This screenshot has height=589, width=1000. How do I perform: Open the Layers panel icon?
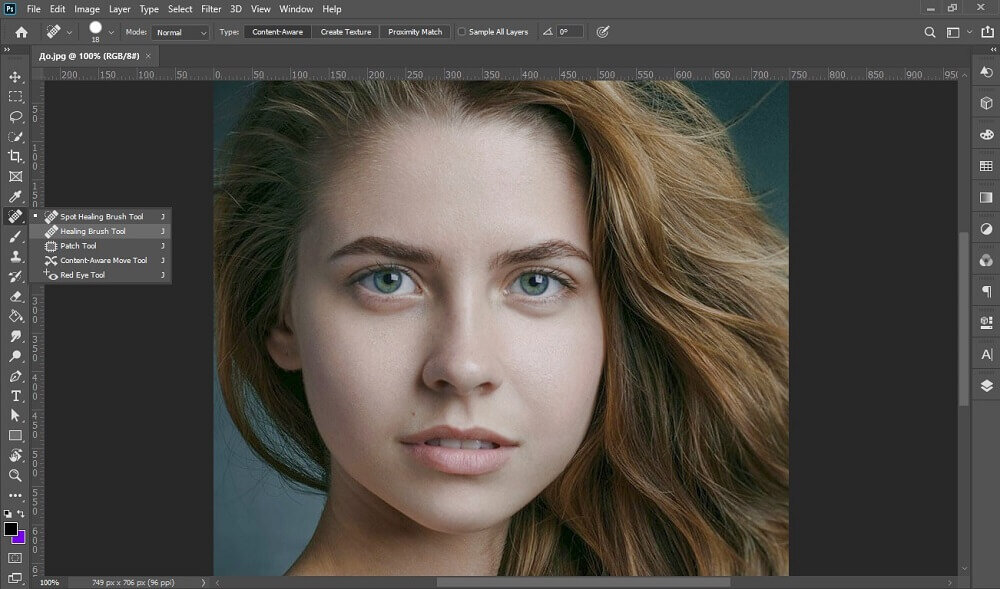pyautogui.click(x=986, y=385)
